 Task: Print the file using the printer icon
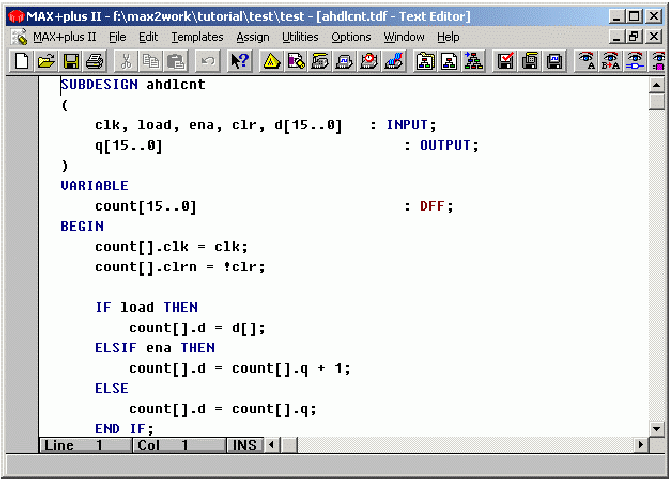[95, 62]
